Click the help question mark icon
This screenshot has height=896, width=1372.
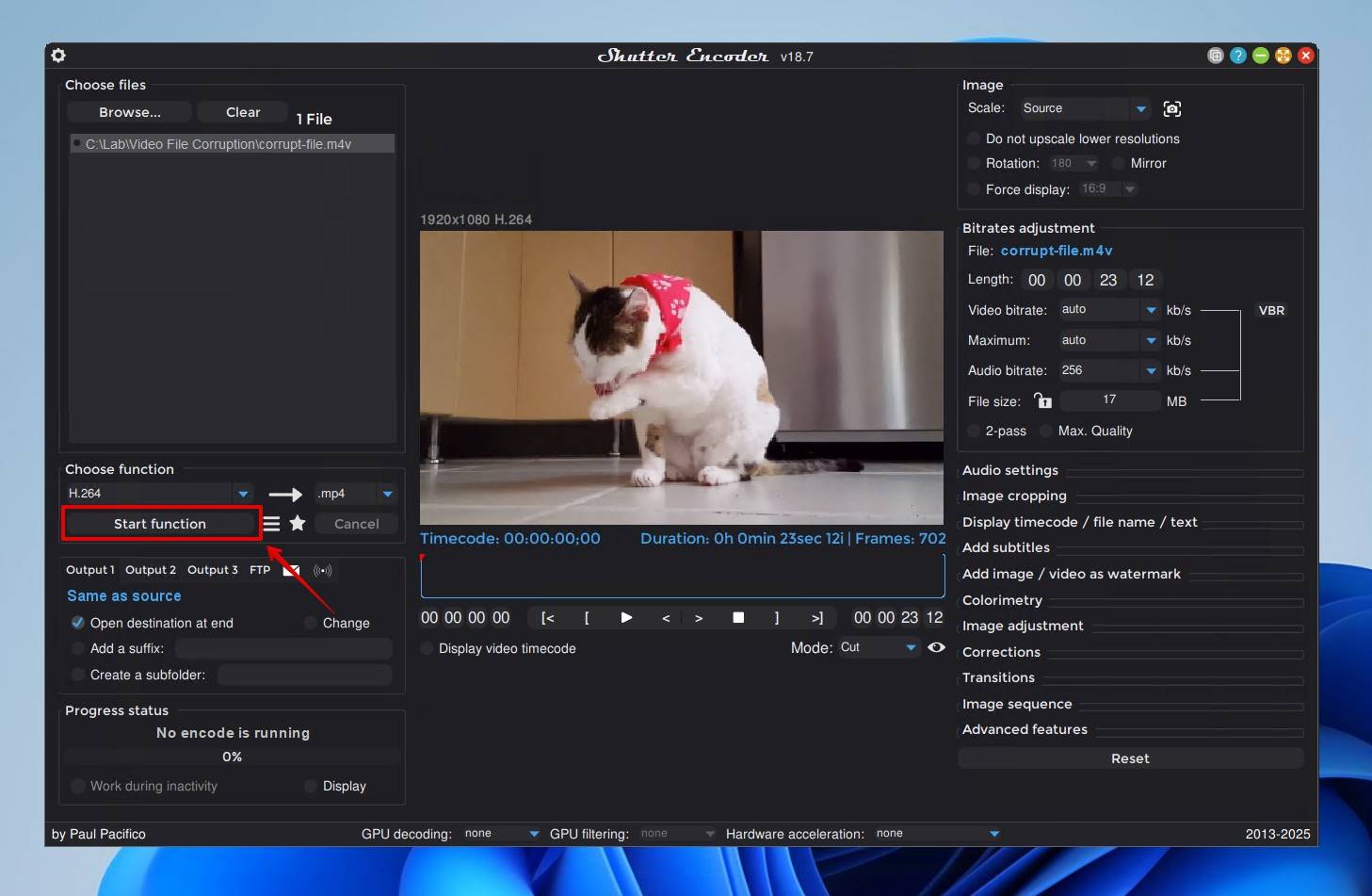point(1238,56)
